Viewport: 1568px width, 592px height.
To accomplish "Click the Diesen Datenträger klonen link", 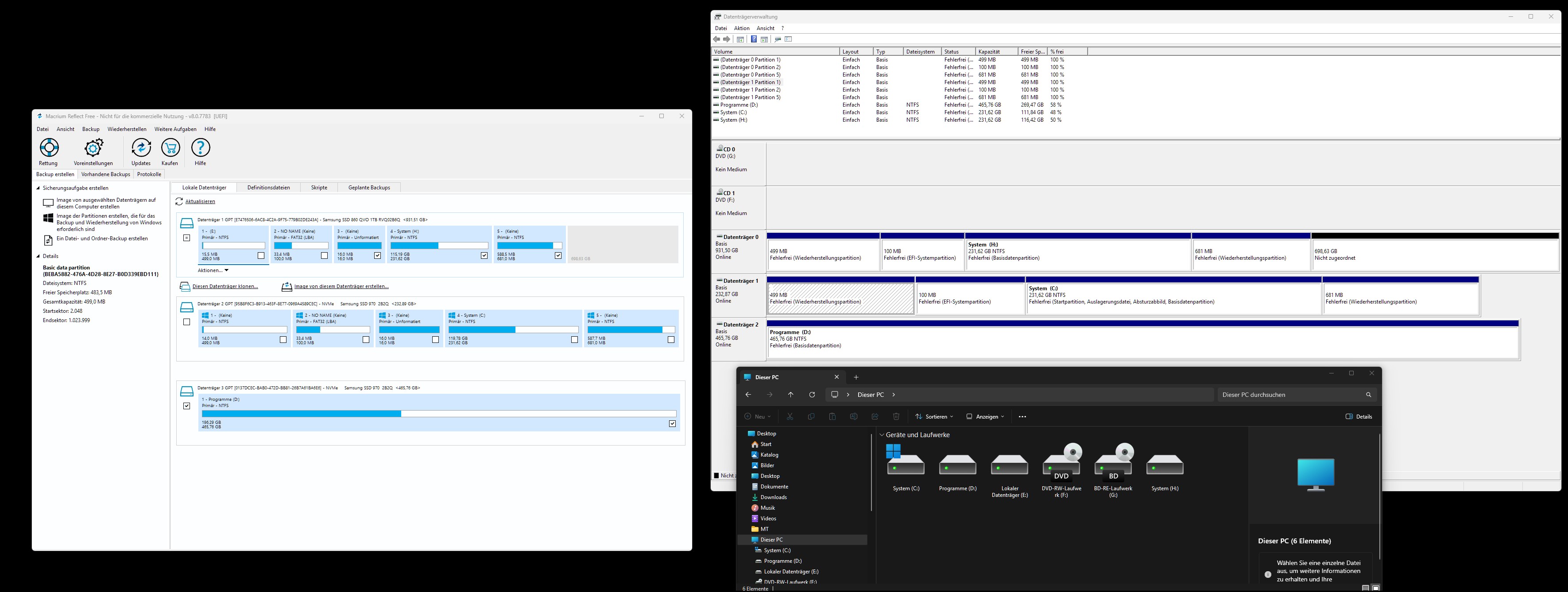I will click(225, 287).
